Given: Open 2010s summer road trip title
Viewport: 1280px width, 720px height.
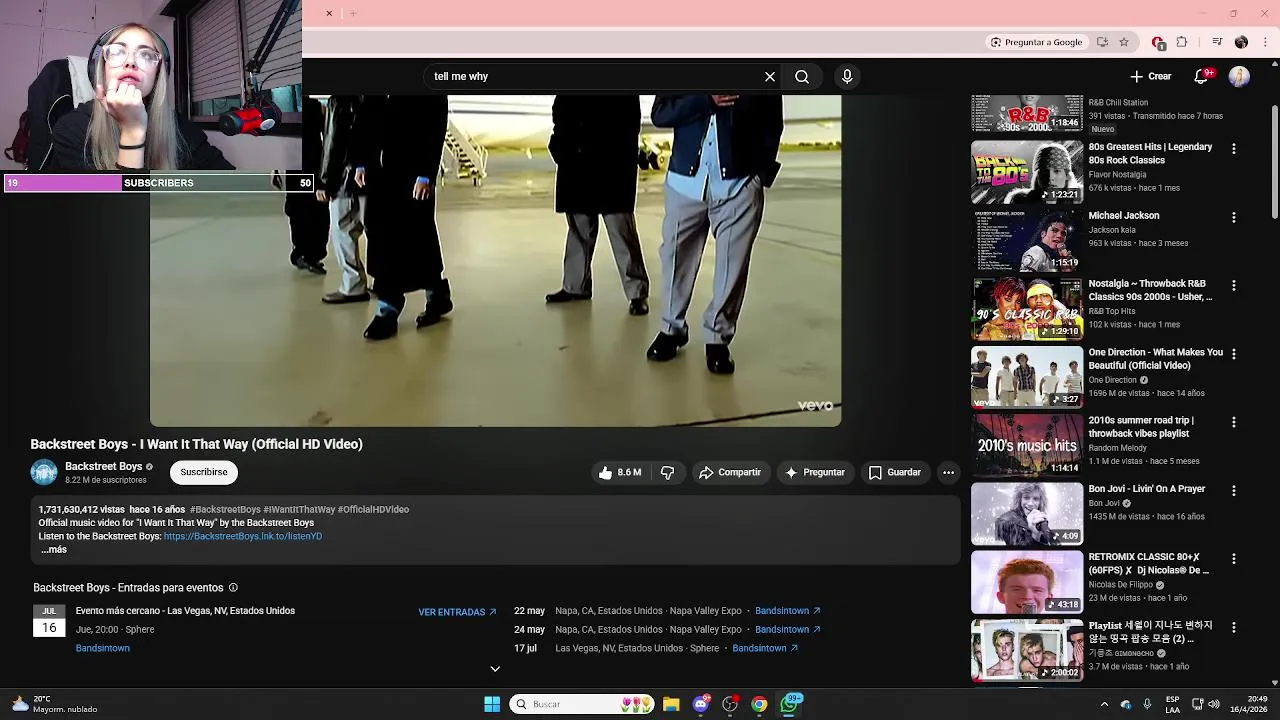Looking at the screenshot, I should tap(1141, 427).
